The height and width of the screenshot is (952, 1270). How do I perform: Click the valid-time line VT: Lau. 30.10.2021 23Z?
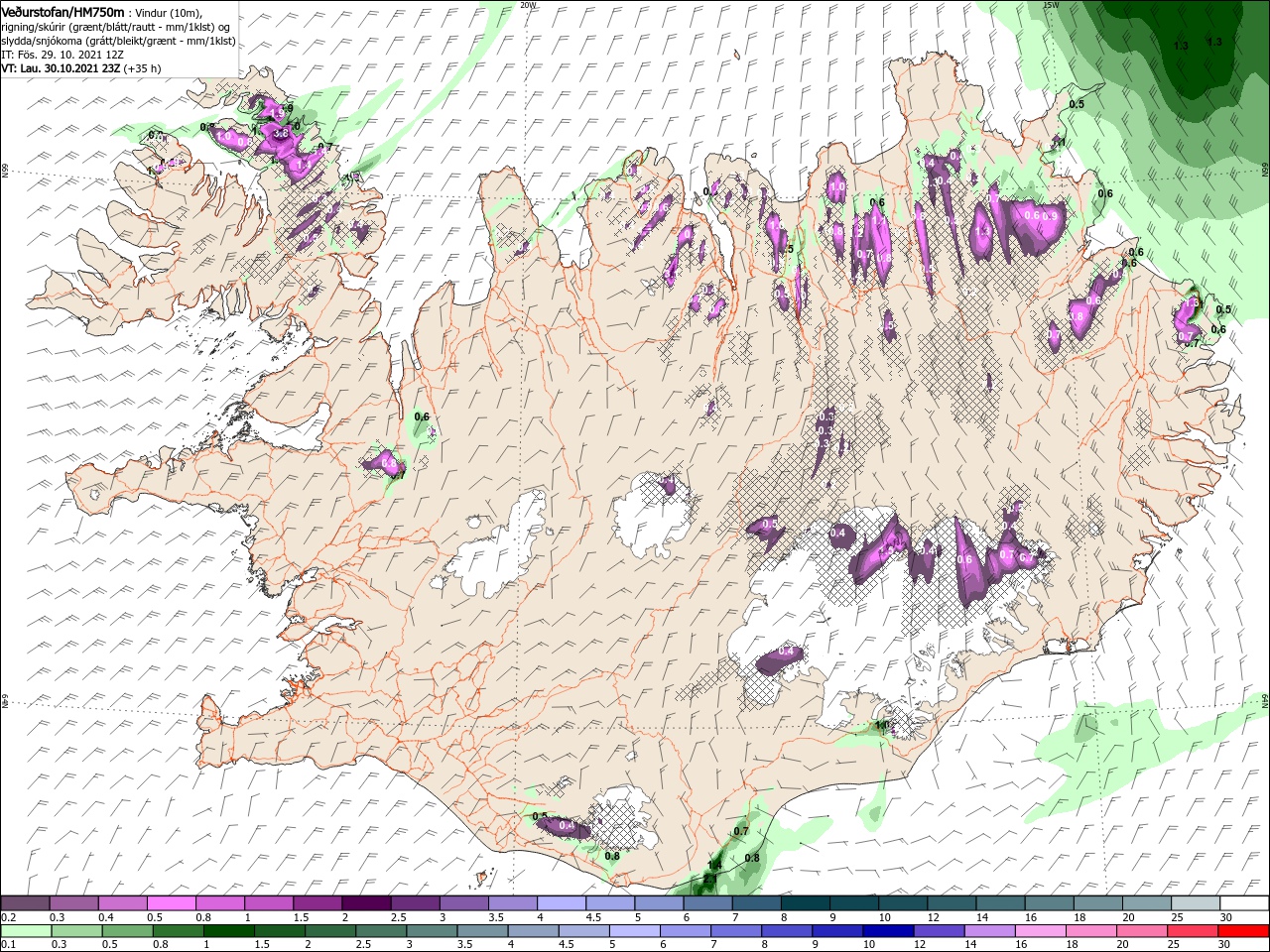tap(61, 68)
